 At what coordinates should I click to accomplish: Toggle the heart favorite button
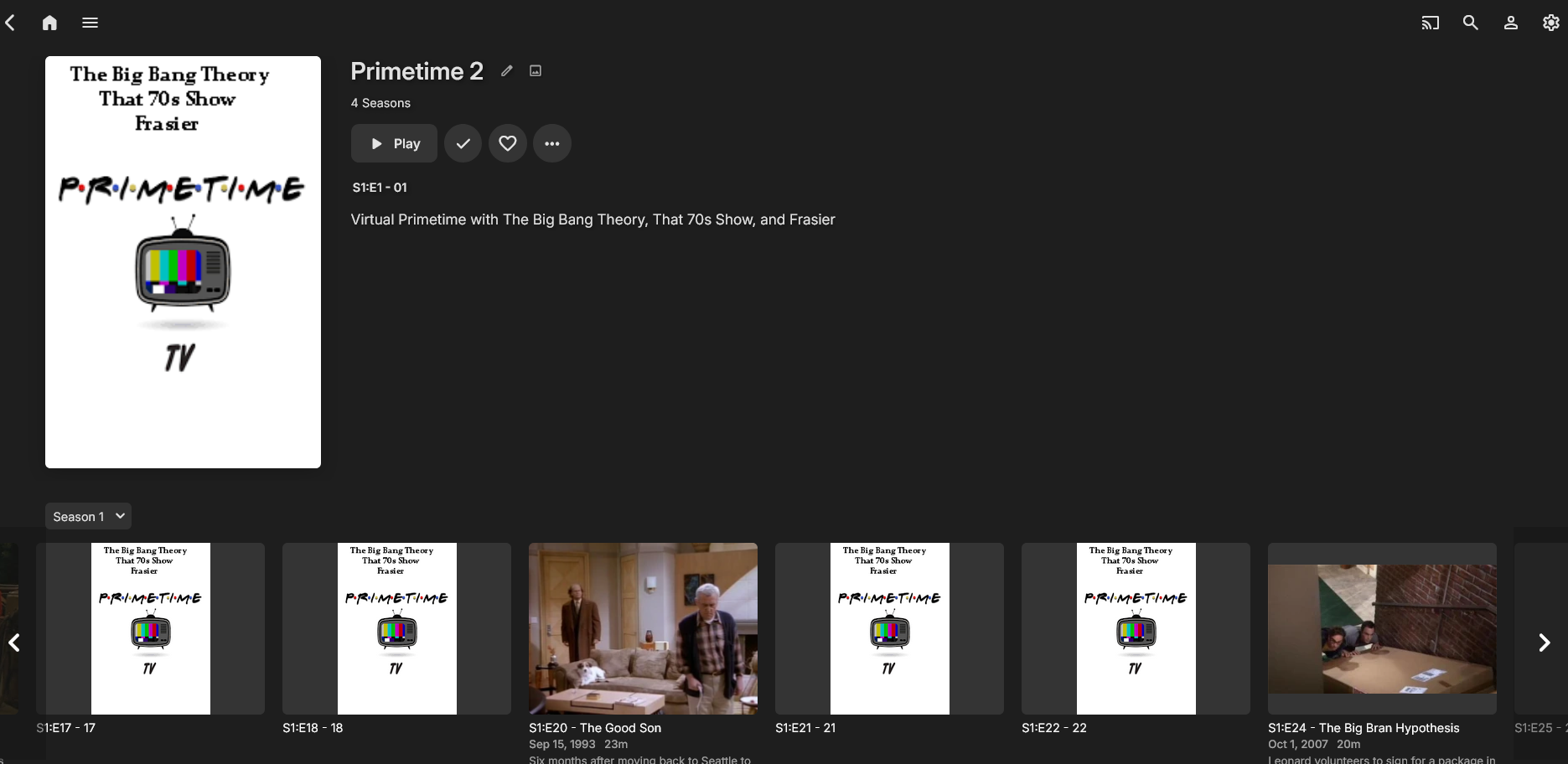point(507,143)
